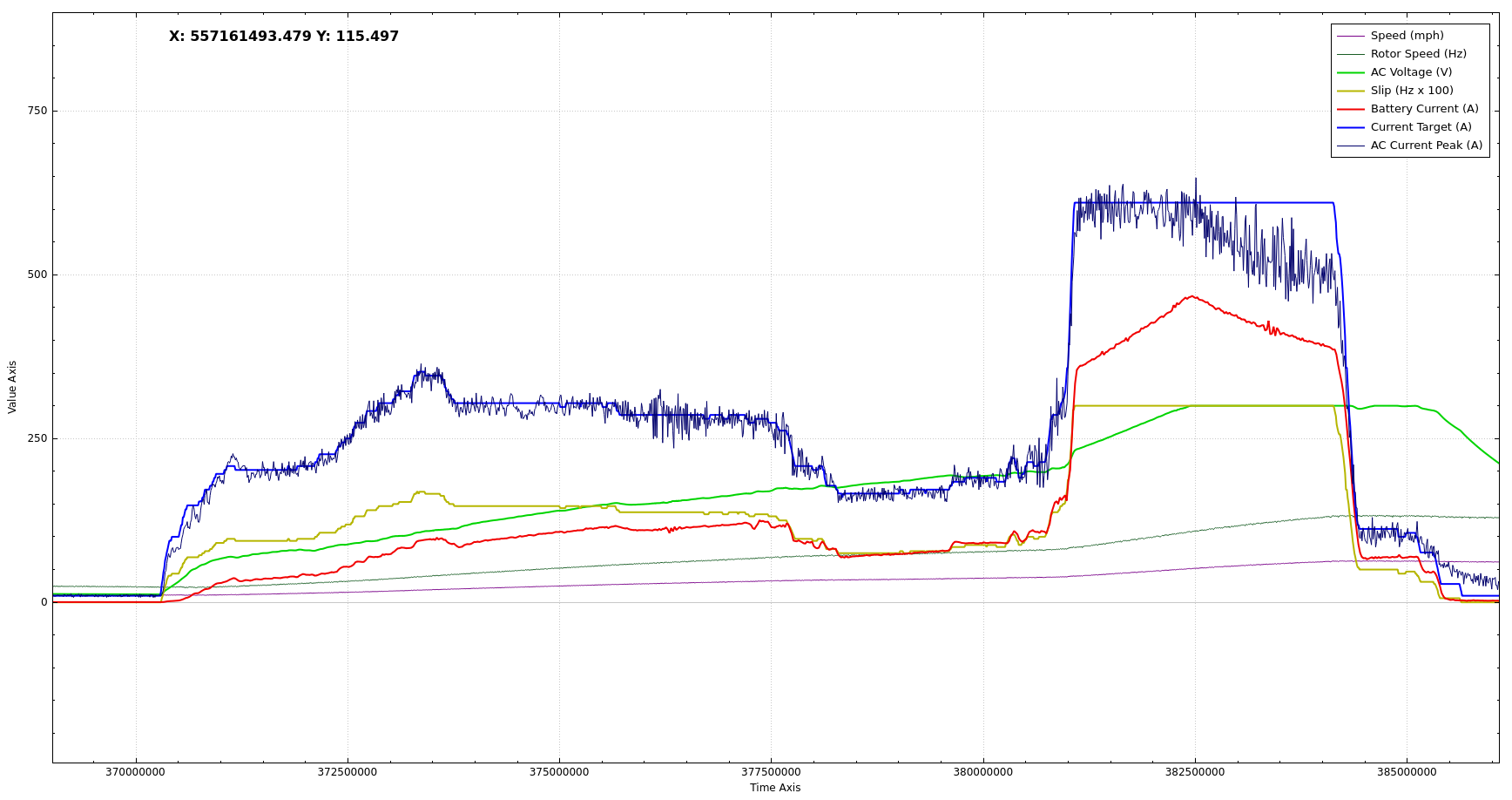Click the 382500000 tick label on time axis

click(1194, 772)
